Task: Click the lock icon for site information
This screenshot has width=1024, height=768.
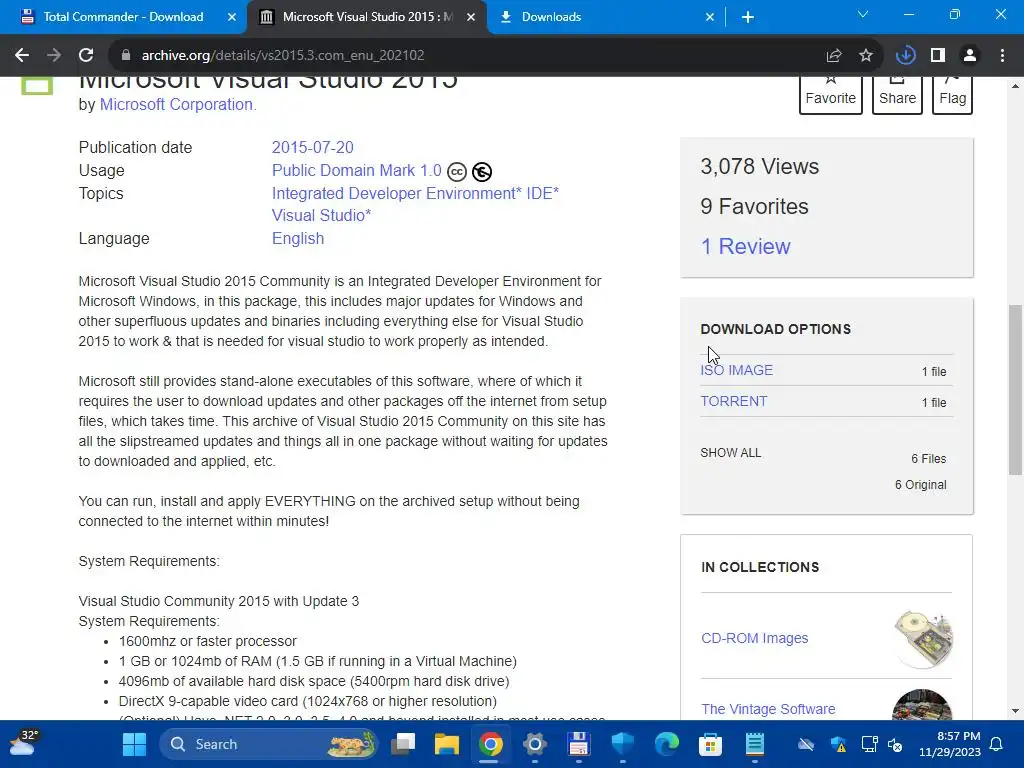Action: click(x=125, y=56)
